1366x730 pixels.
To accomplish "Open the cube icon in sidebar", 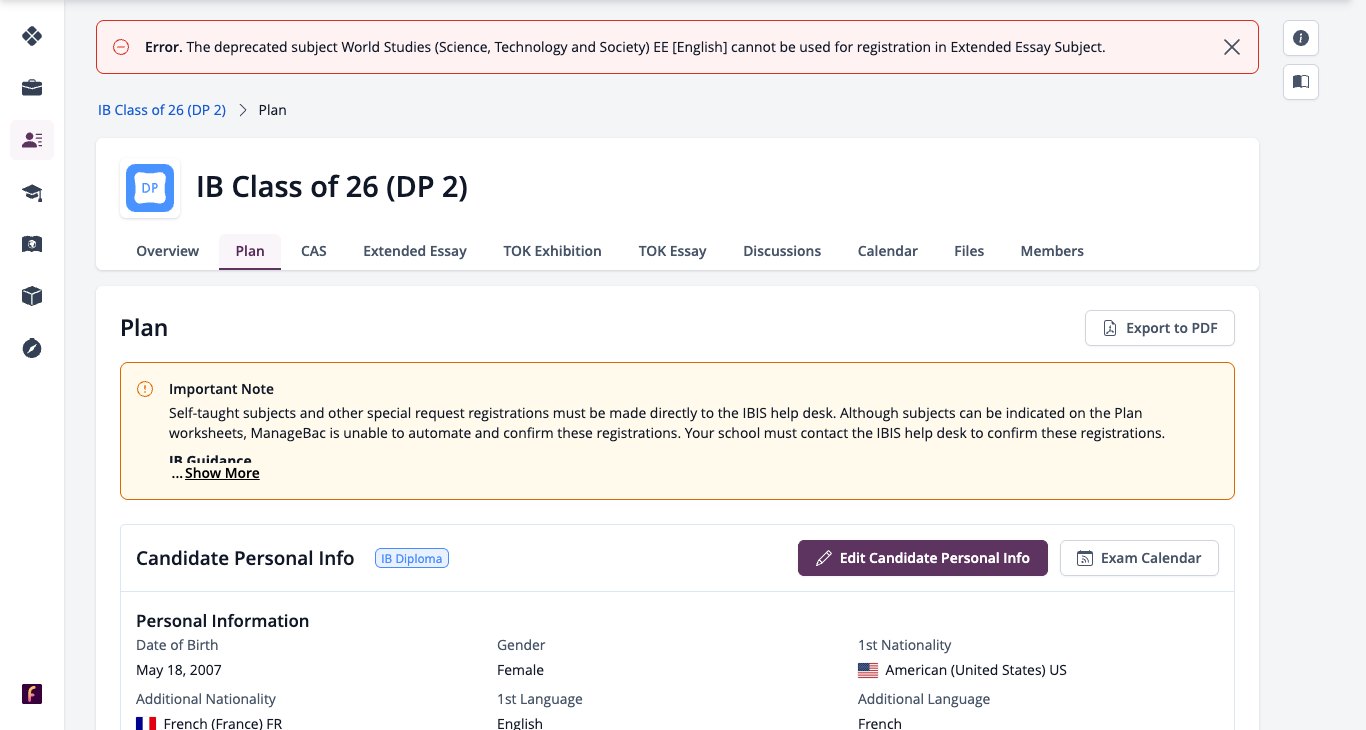I will (32, 296).
